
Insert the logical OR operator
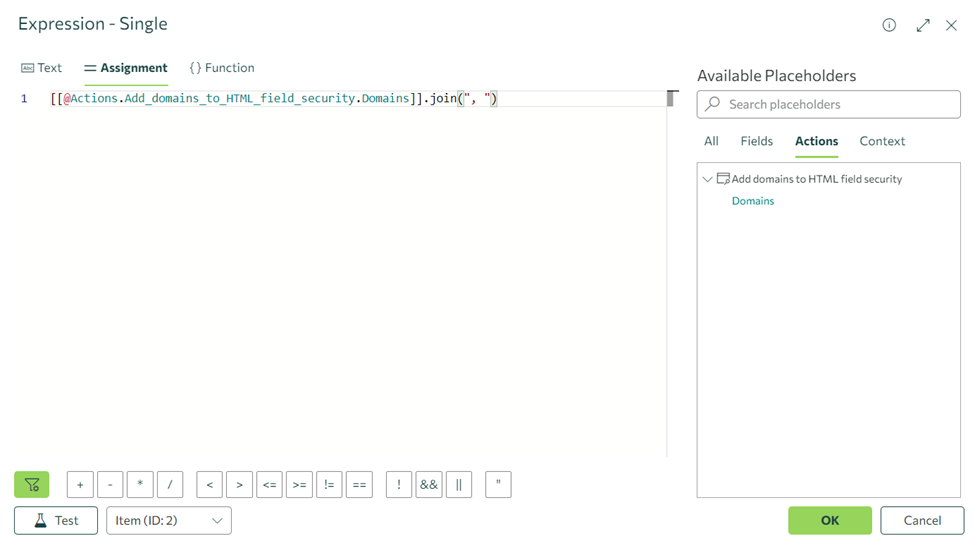click(459, 485)
